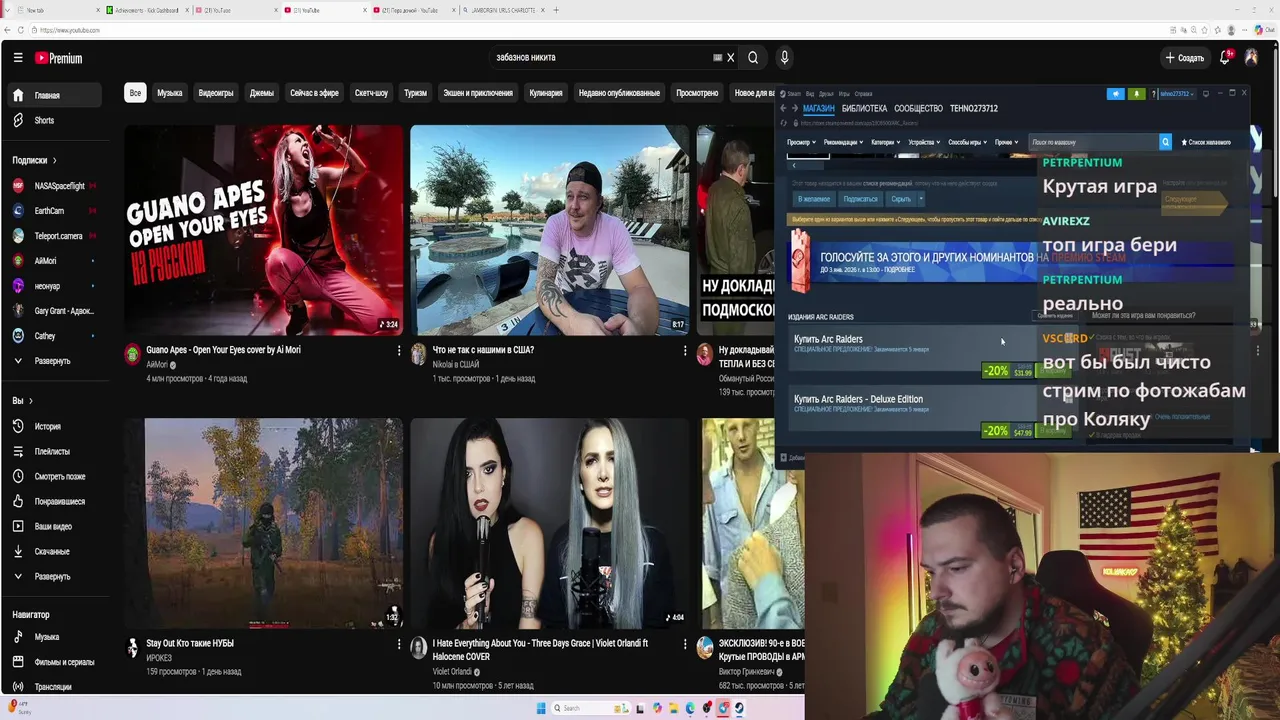Click В желаемое button in Steam
The width and height of the screenshot is (1280, 720).
click(x=814, y=199)
